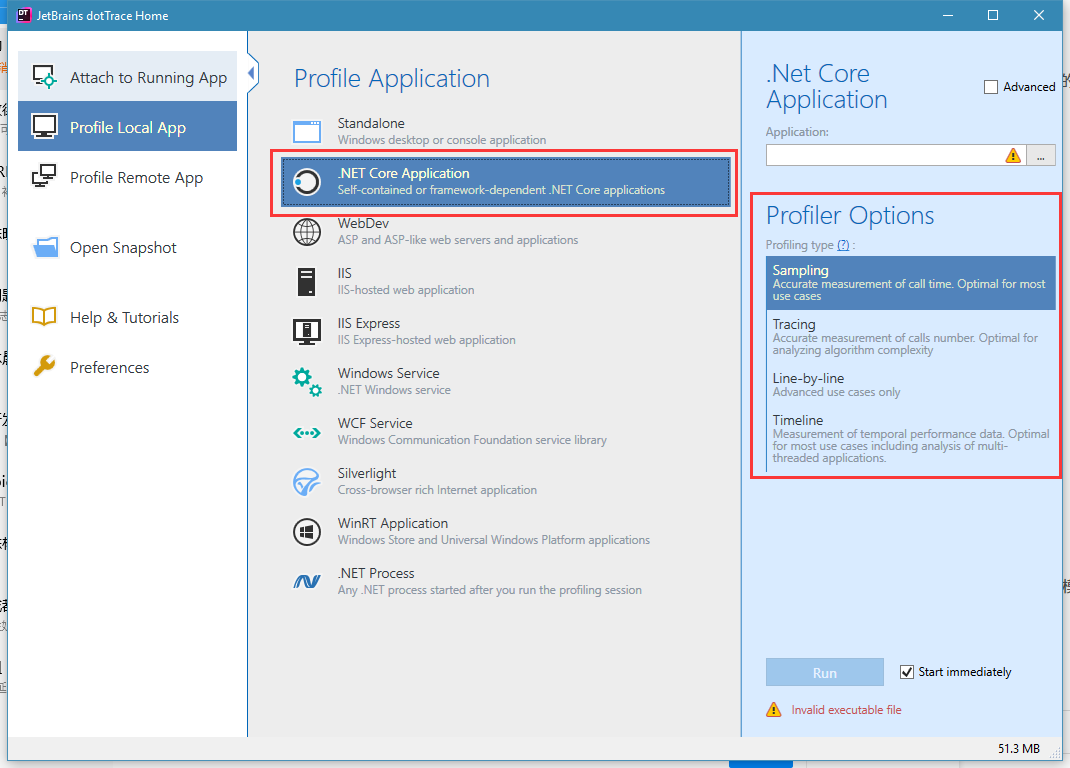Screen dimensions: 1070x768
Task: Open Attach to Running App section
Action: [128, 76]
